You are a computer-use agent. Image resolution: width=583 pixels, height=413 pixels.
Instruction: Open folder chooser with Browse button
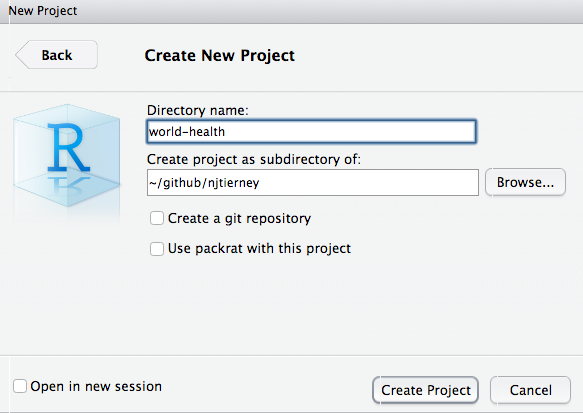point(525,182)
